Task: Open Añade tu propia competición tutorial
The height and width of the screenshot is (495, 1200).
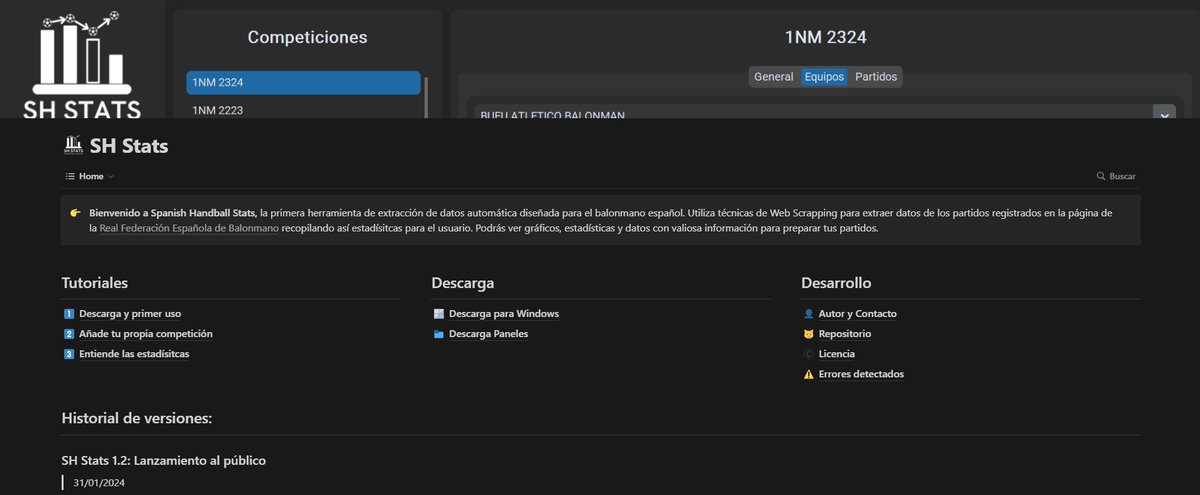Action: (x=146, y=334)
